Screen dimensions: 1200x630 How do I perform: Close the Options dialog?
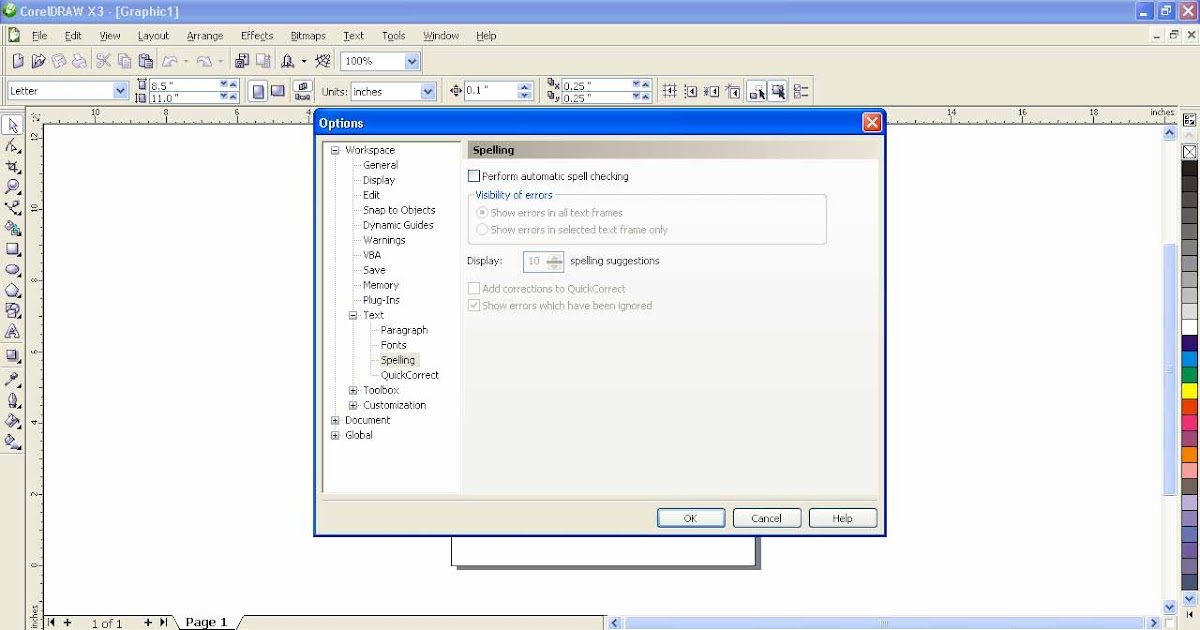pos(872,123)
